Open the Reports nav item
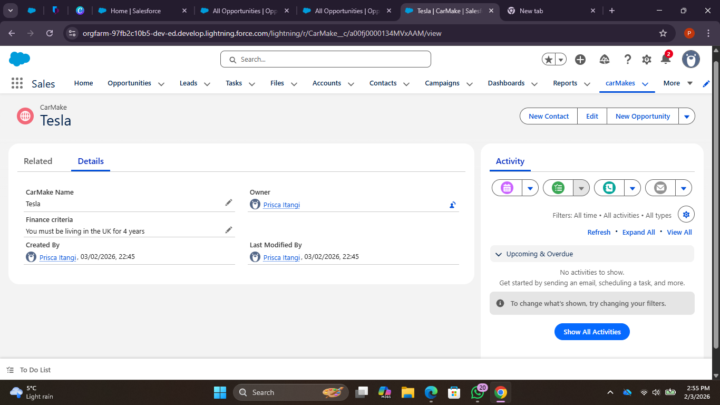 pyautogui.click(x=565, y=83)
